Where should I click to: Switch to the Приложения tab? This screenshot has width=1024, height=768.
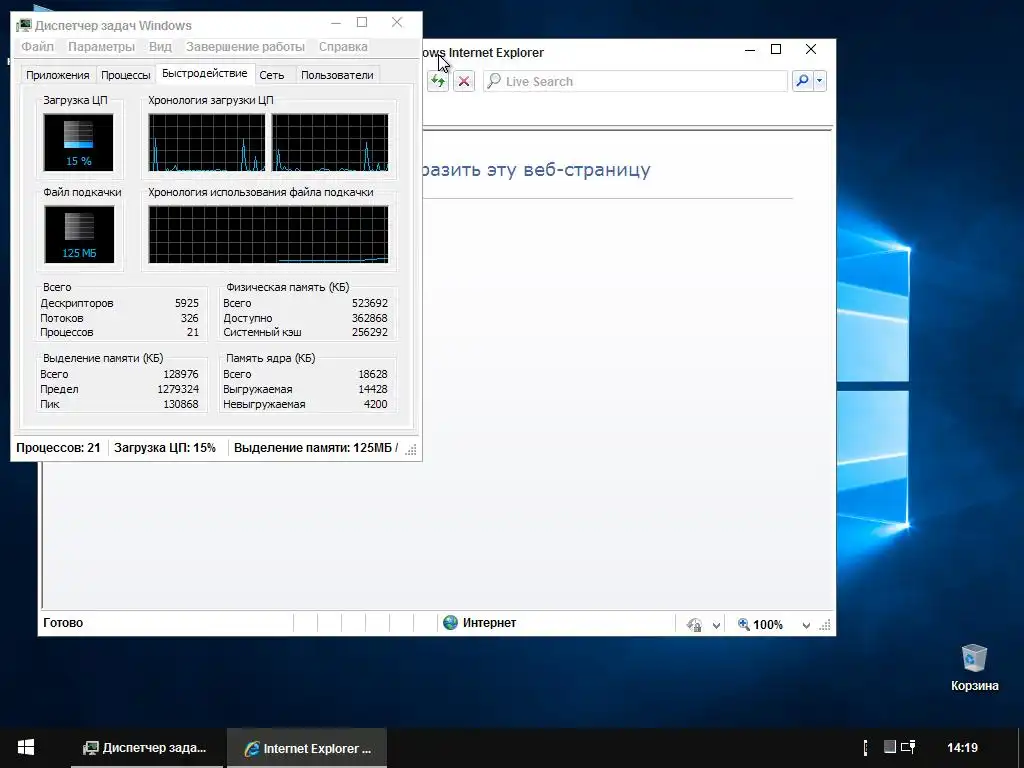(57, 75)
